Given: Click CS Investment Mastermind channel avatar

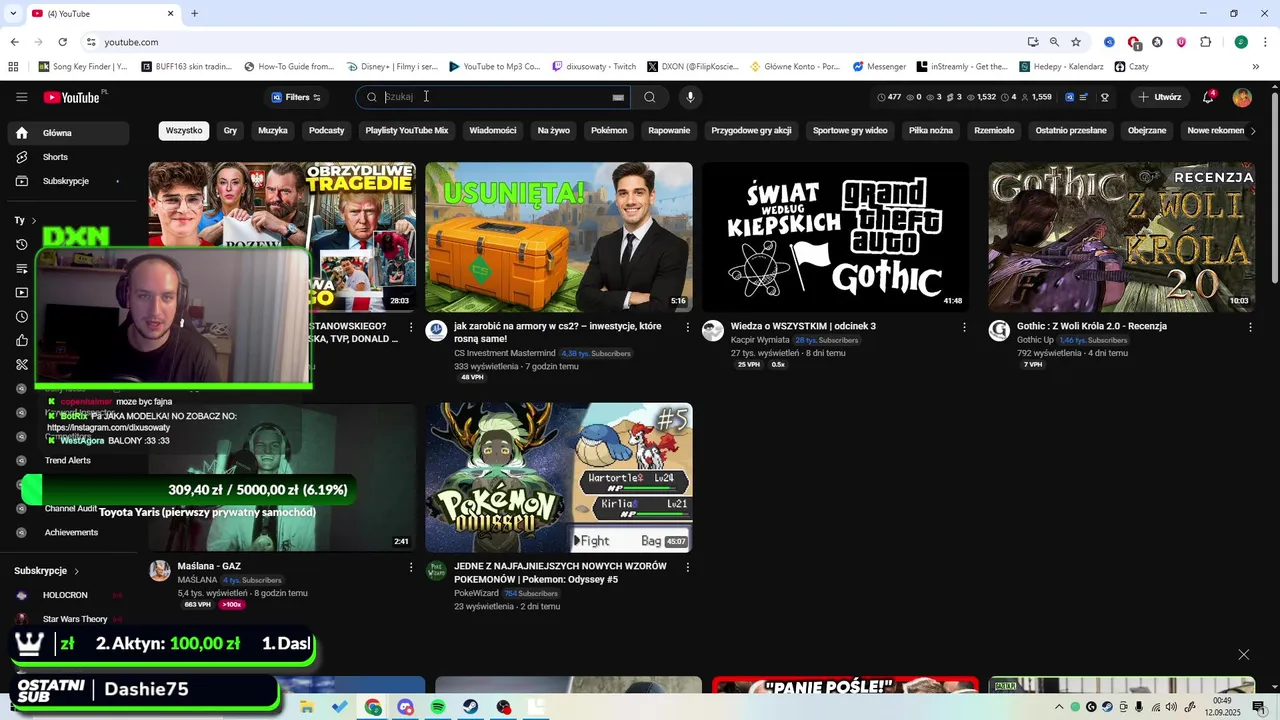Looking at the screenshot, I should (436, 331).
